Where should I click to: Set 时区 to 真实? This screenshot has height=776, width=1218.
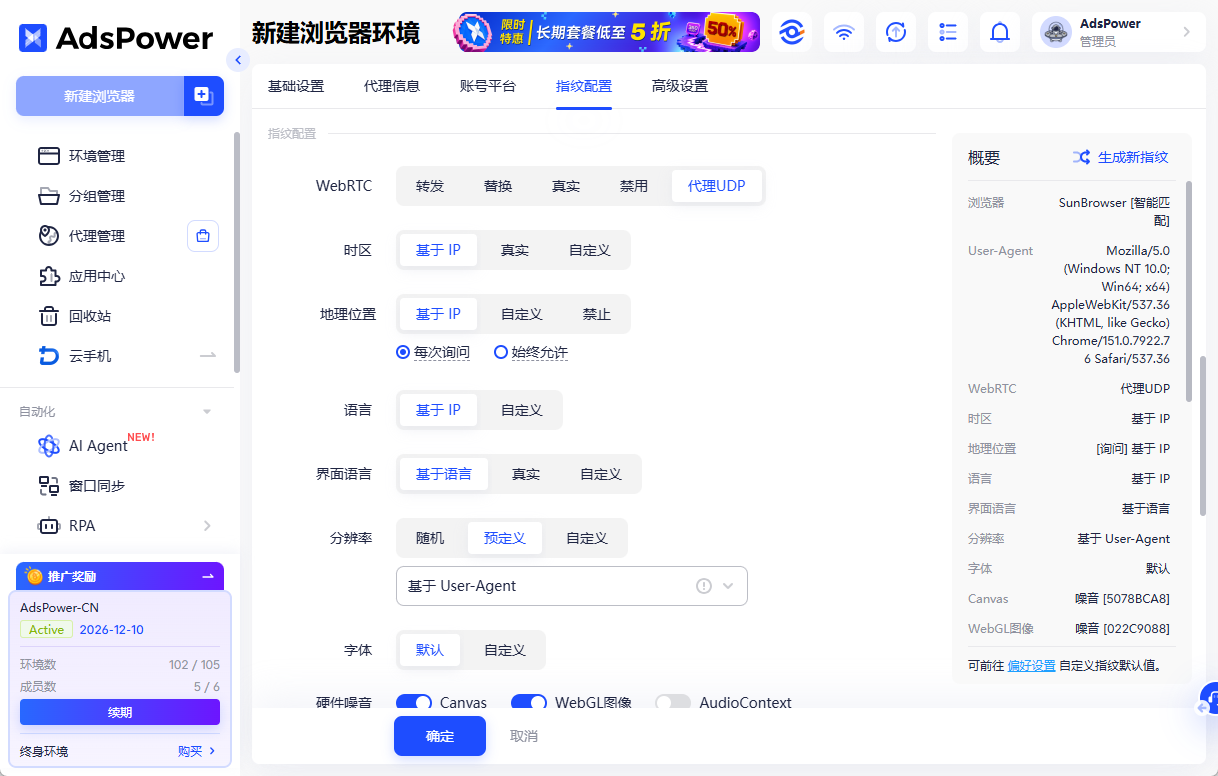[515, 250]
